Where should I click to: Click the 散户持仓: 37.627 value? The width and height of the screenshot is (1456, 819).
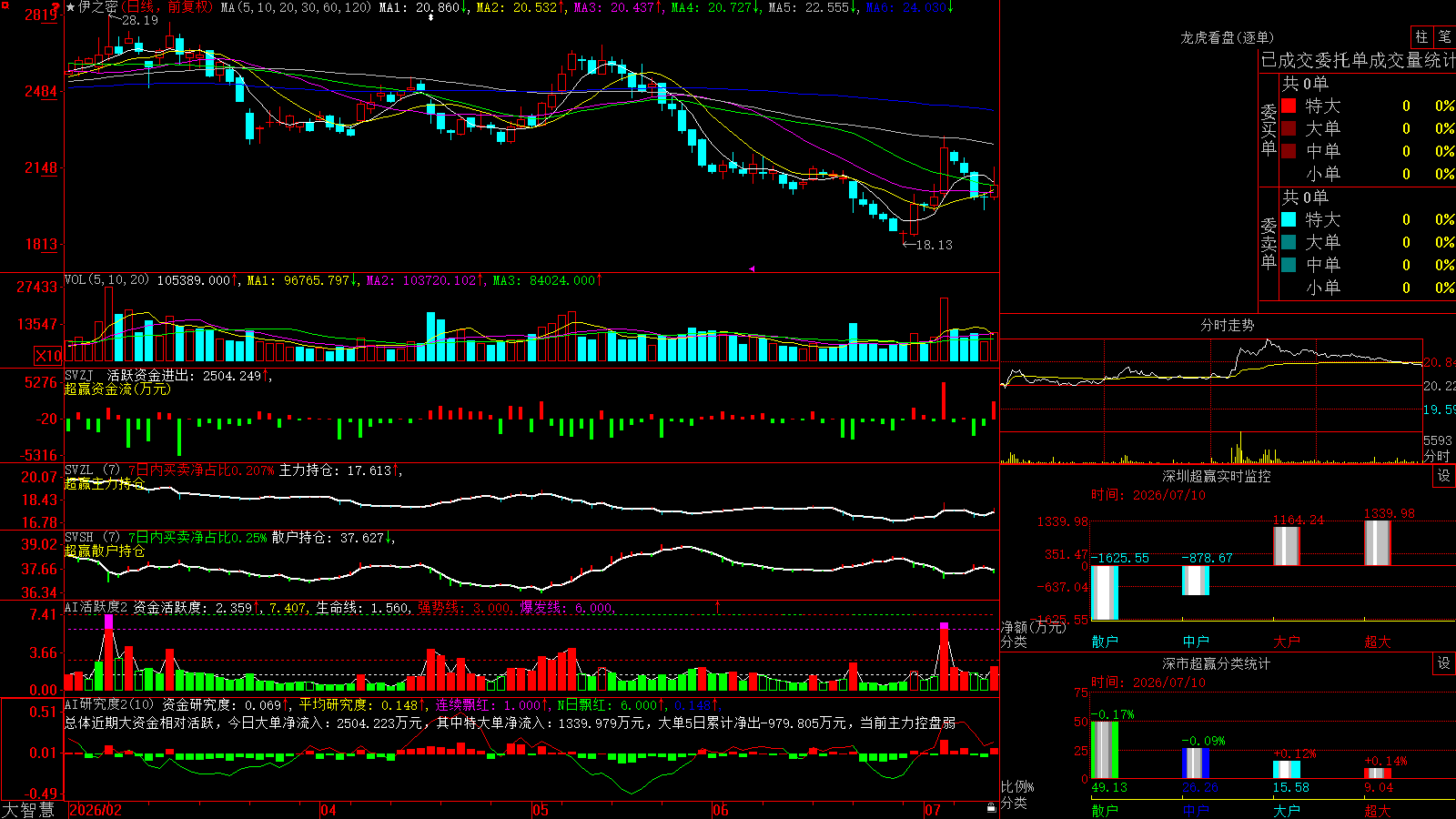(333, 538)
